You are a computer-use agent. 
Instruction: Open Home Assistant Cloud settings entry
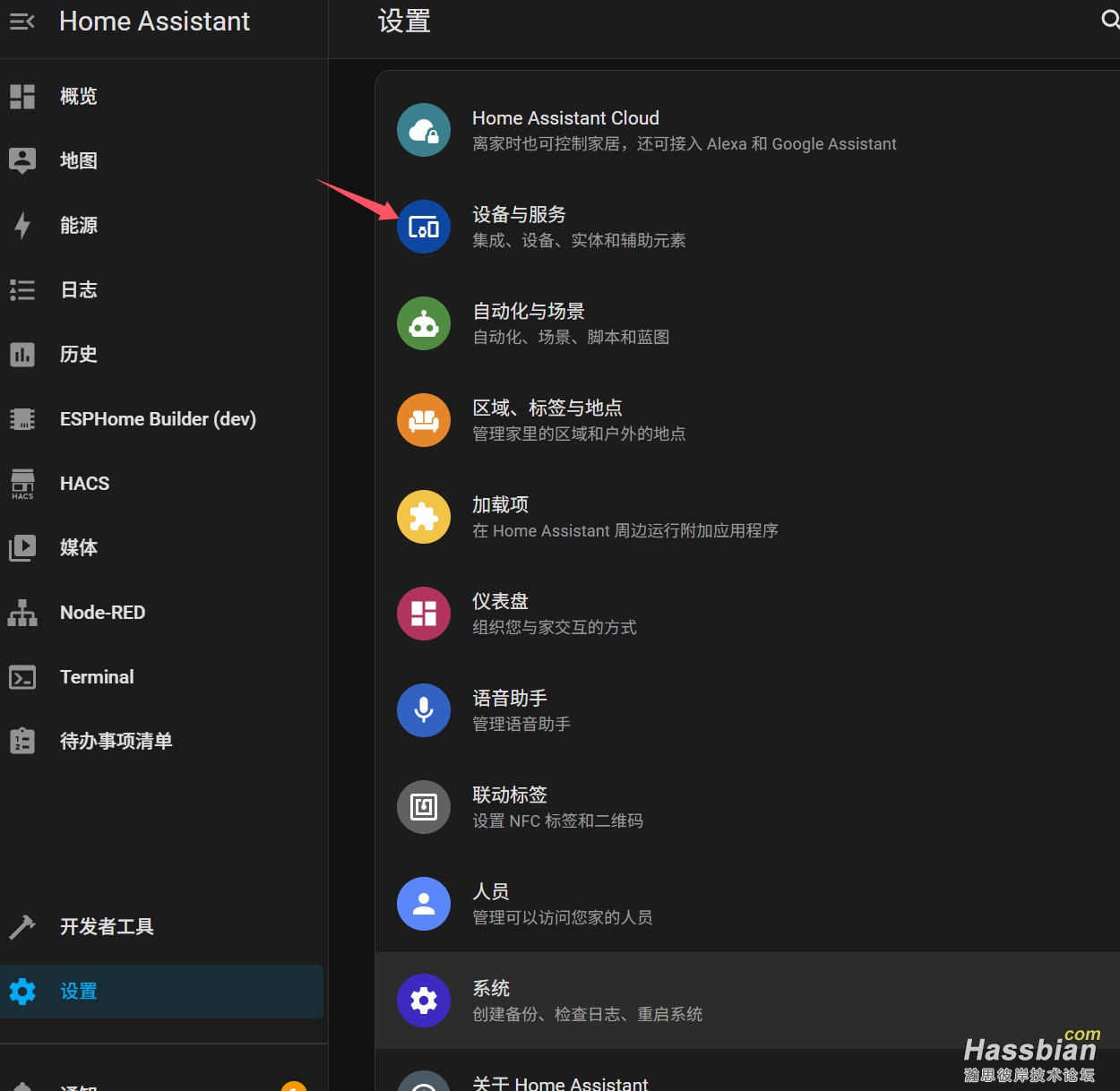pos(747,130)
